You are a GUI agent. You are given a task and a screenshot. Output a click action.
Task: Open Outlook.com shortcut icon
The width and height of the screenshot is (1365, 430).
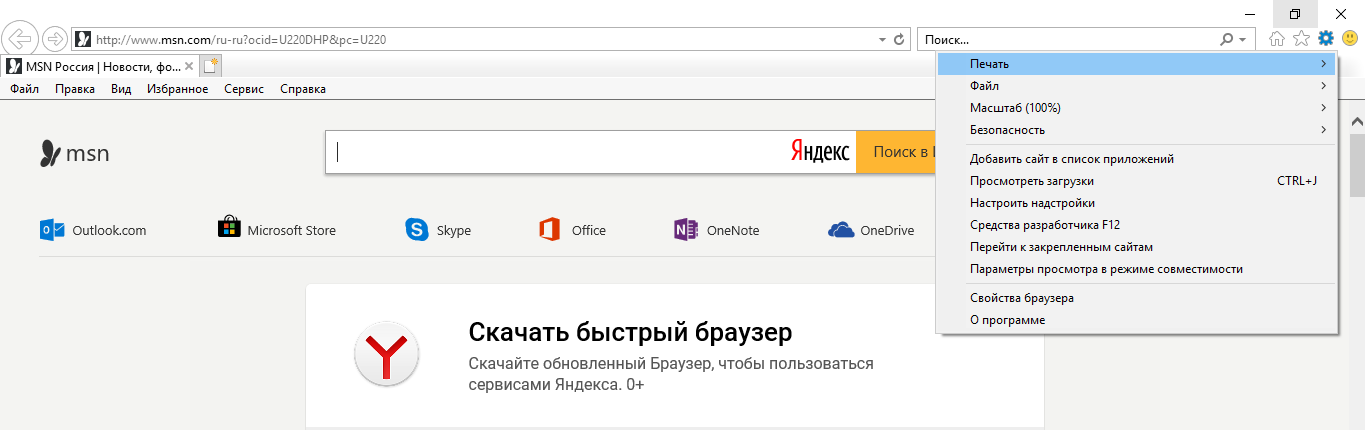51,230
